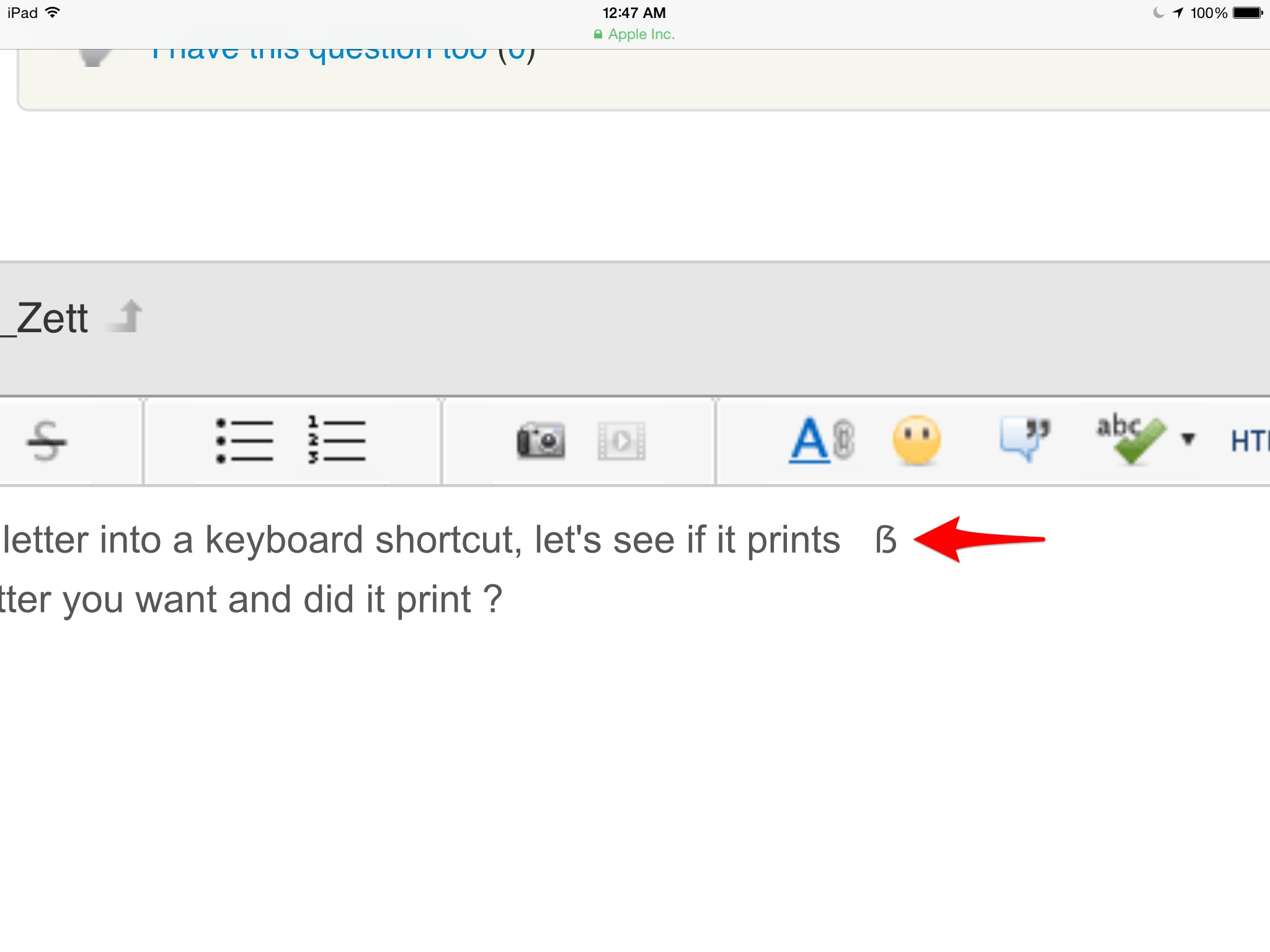
Task: Click the camera insert image icon
Action: click(x=541, y=441)
